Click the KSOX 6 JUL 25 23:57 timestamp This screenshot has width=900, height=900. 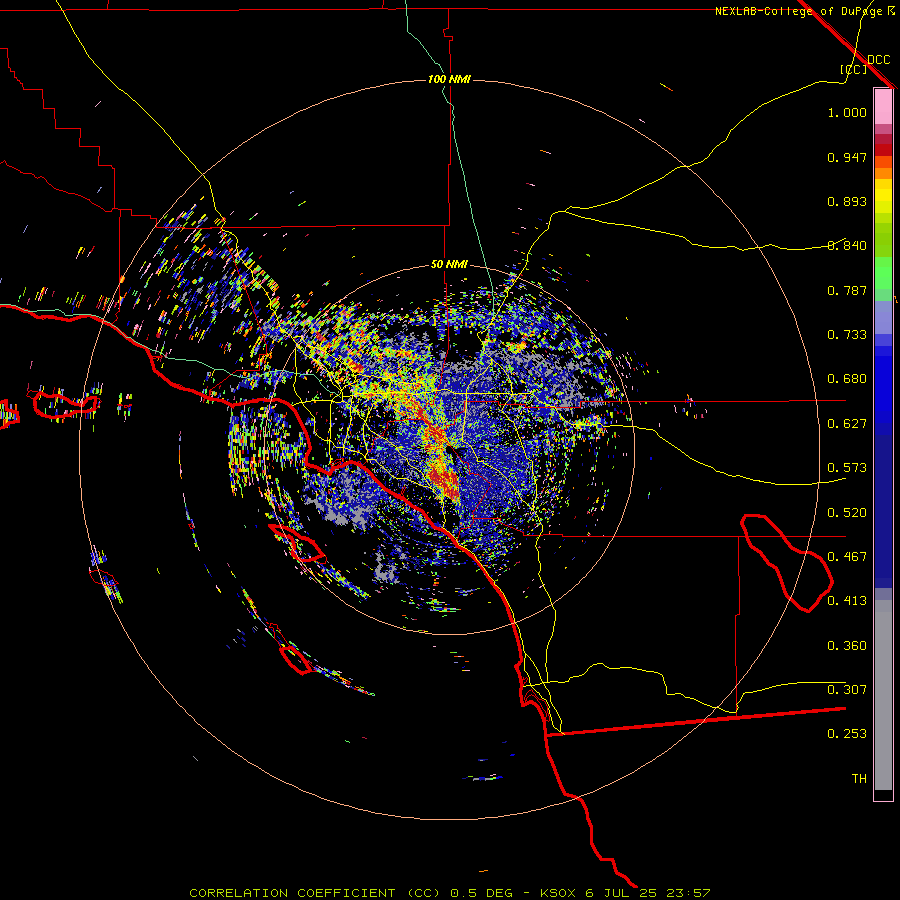coord(625,893)
